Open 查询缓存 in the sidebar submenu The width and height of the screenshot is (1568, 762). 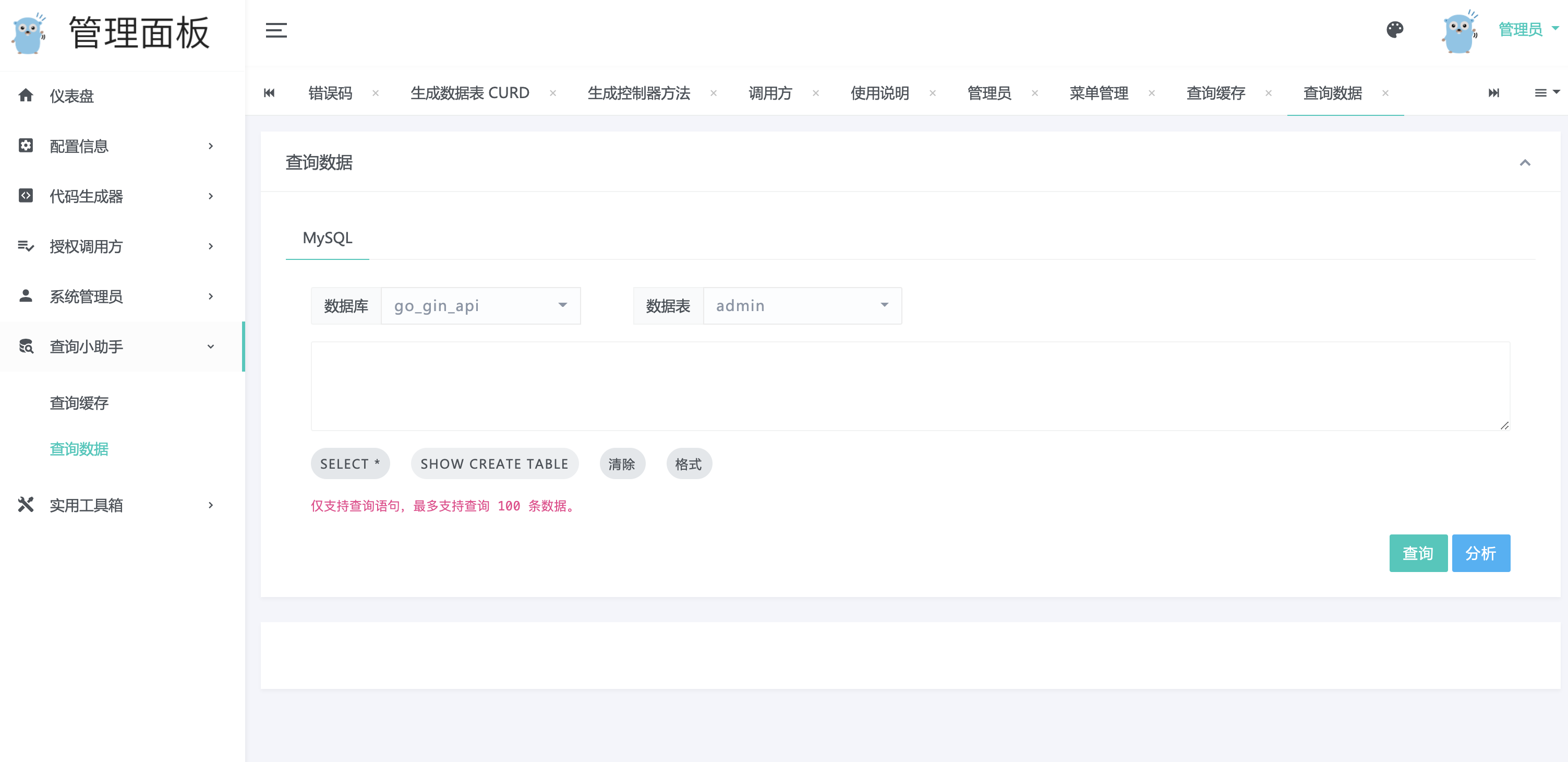click(79, 402)
